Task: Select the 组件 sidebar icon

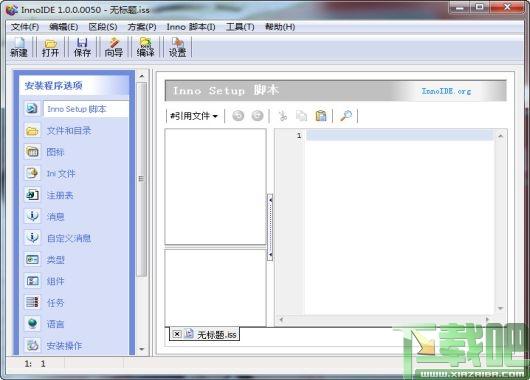Action: pos(32,281)
